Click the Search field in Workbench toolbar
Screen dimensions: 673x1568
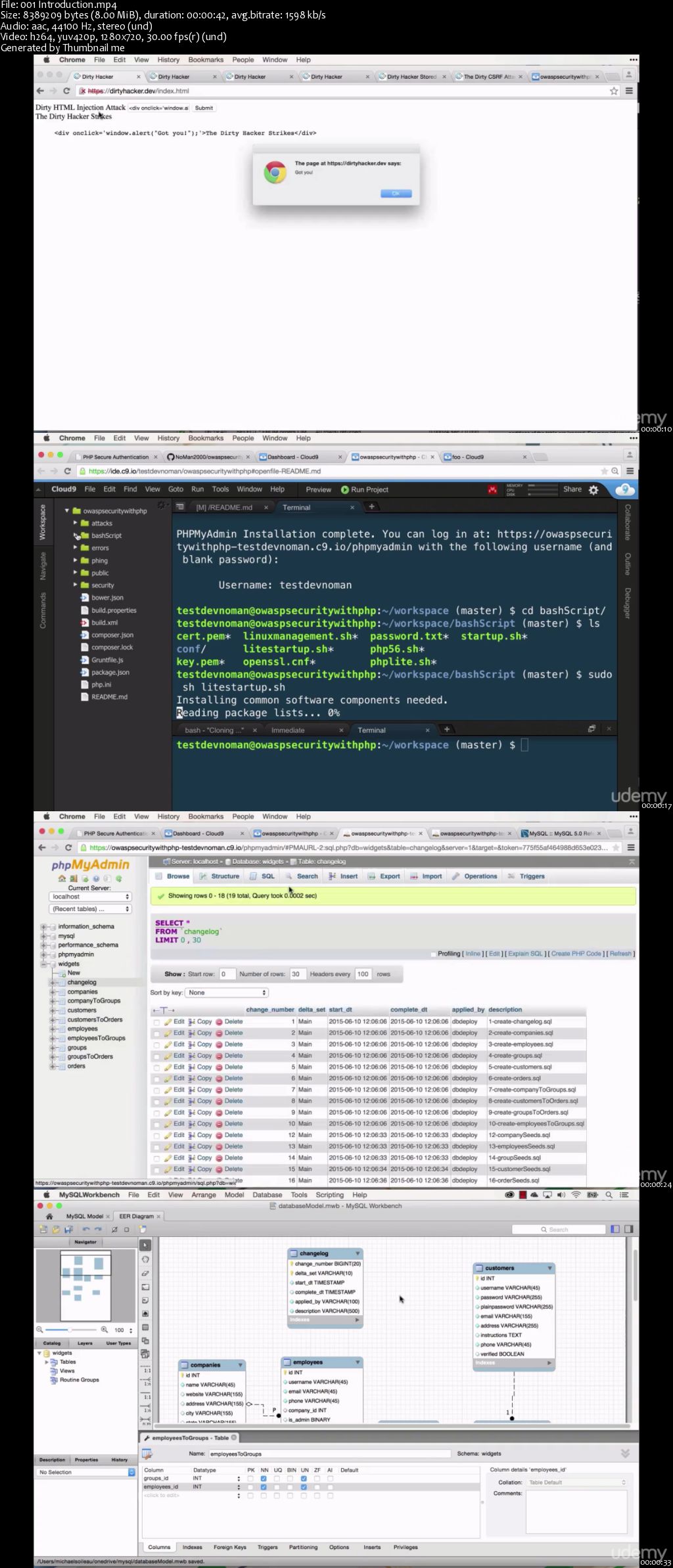(558, 1229)
